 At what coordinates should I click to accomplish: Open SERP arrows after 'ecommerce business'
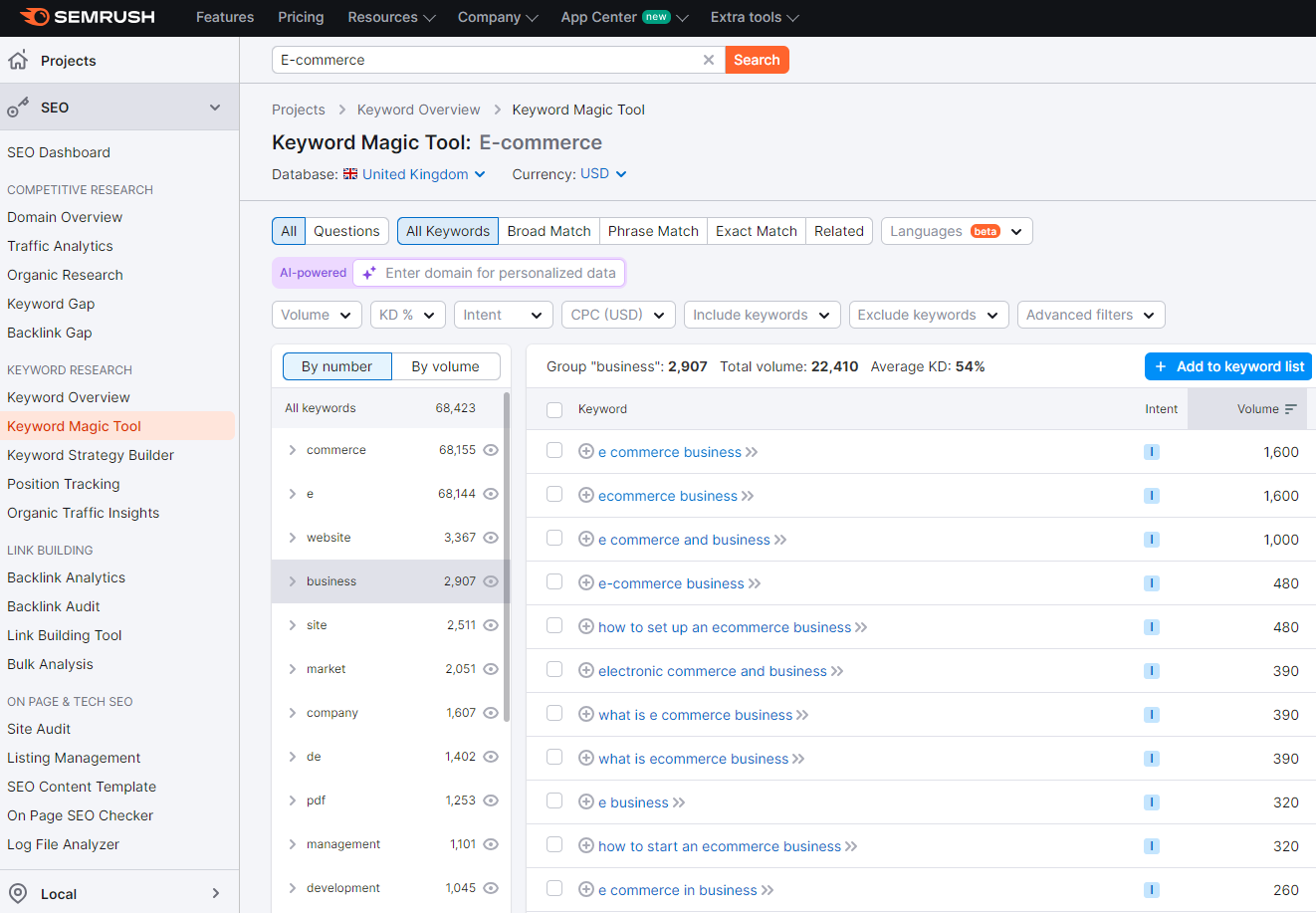click(748, 496)
